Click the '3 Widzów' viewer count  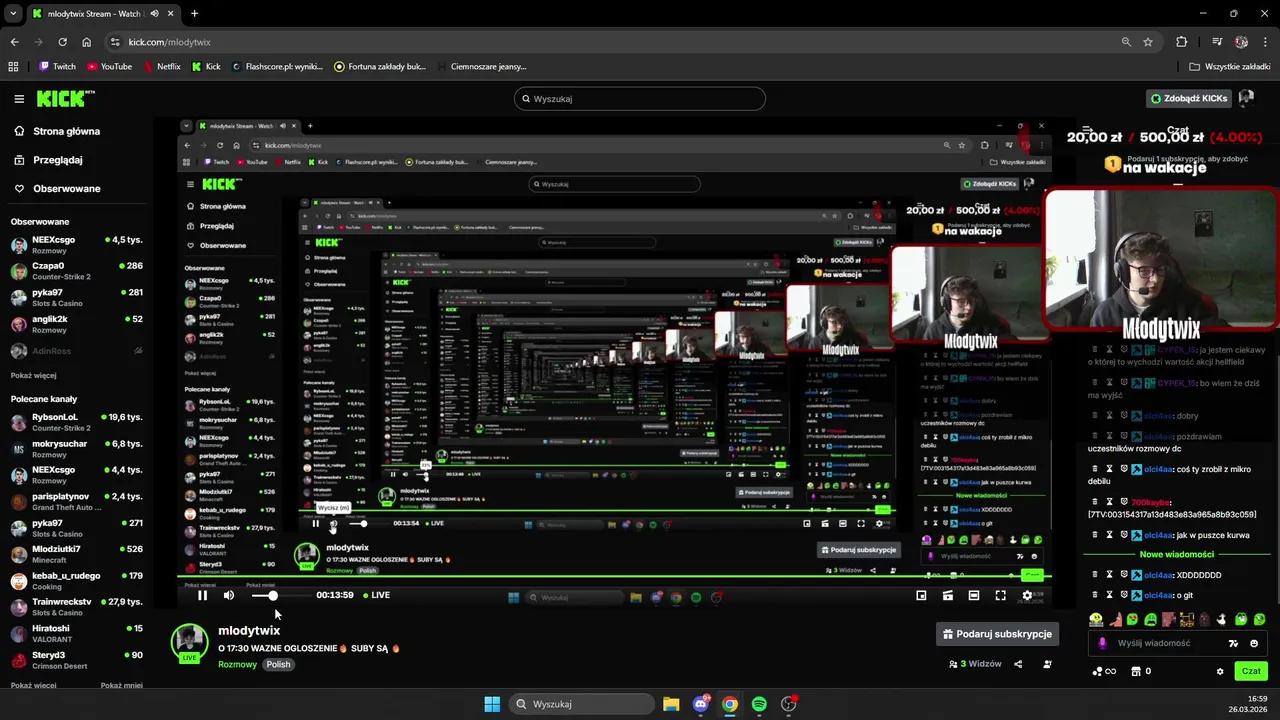[x=975, y=664]
